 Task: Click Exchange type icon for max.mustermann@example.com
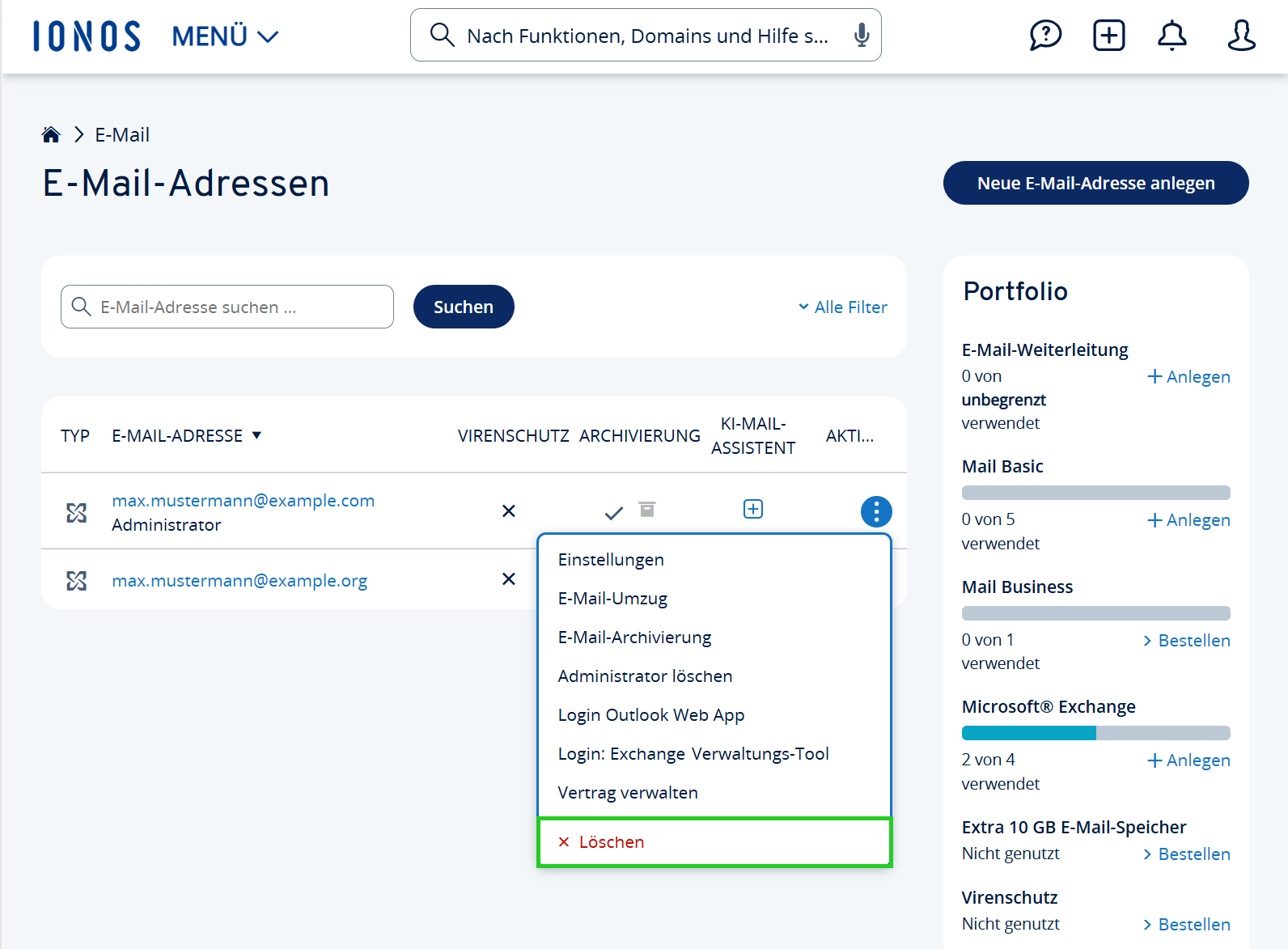tap(76, 512)
